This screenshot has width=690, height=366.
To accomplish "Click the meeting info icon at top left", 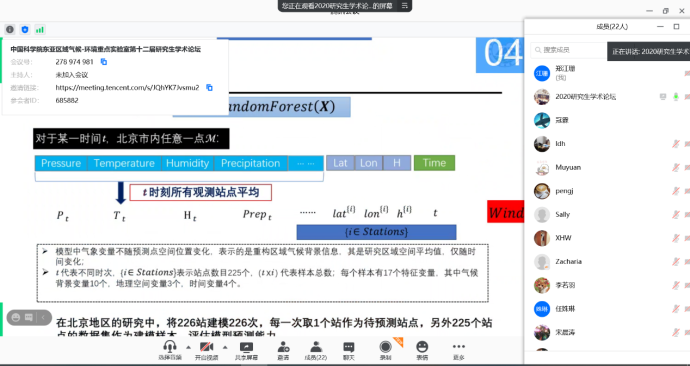I will click(10, 29).
